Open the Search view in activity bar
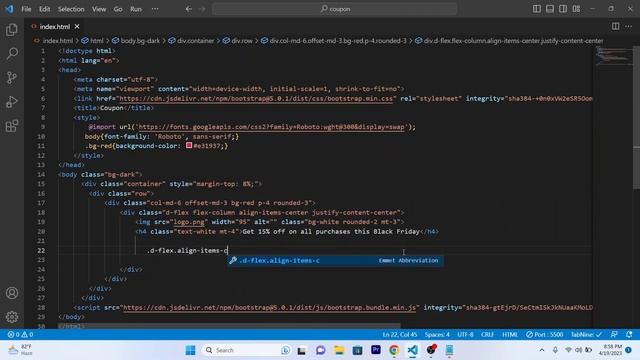This screenshot has width=640, height=360. (12, 53)
